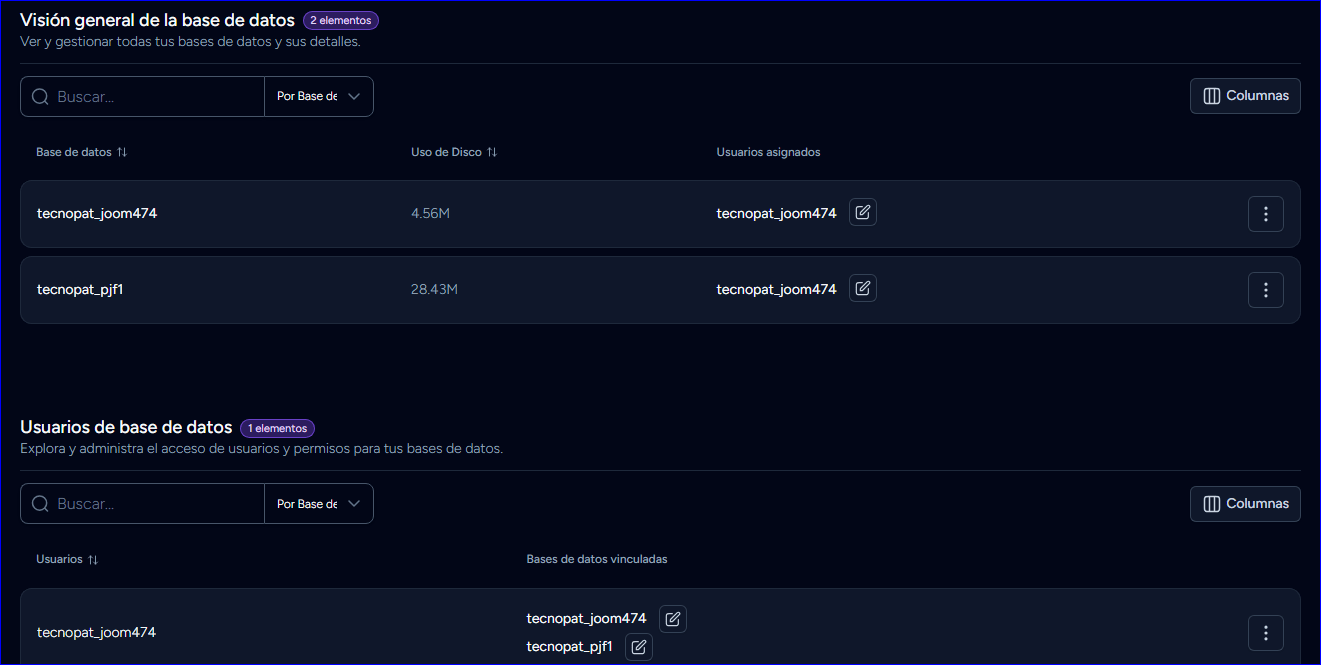This screenshot has height=665, width=1321.
Task: Open Columnas selector for database overview table
Action: click(1245, 96)
